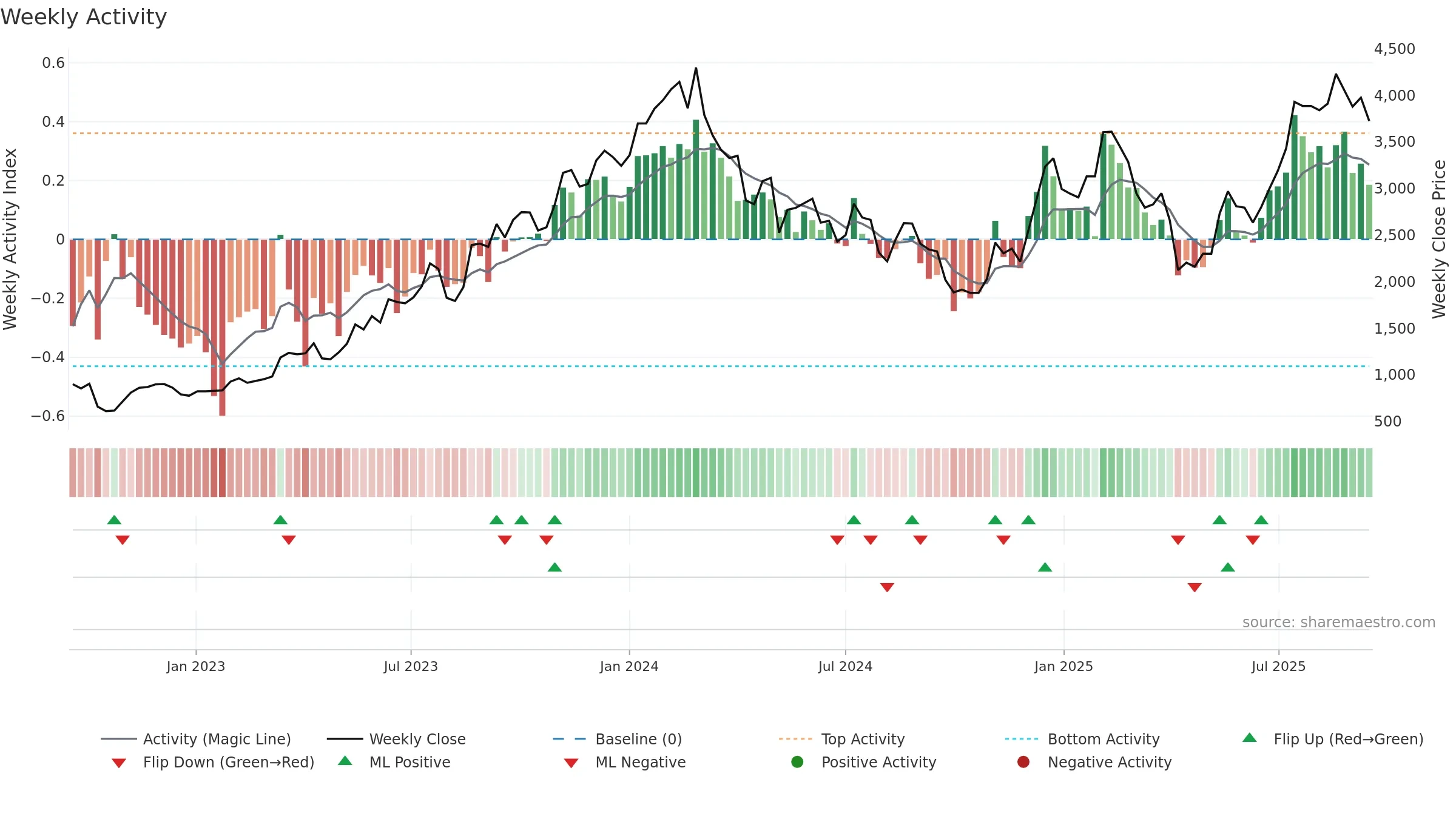1456x819 pixels.
Task: Click the Positive Activity green circle icon
Action: pyautogui.click(x=798, y=762)
